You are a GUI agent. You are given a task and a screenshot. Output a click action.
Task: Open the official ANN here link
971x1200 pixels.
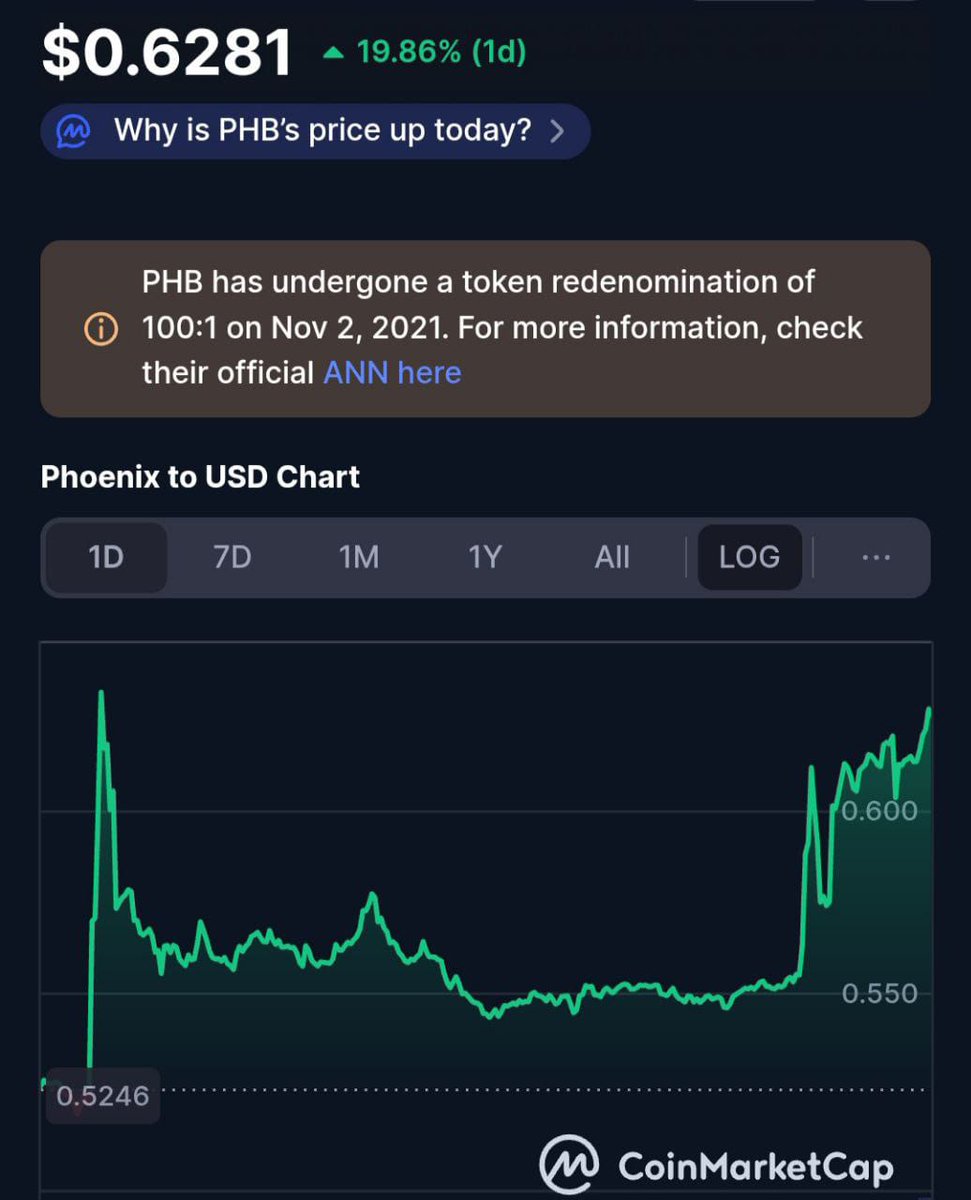coord(392,373)
